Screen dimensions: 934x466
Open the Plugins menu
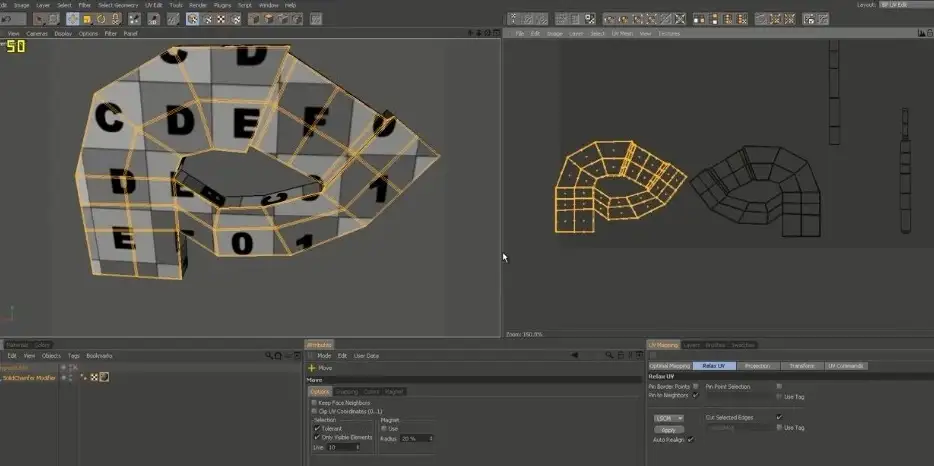point(222,5)
